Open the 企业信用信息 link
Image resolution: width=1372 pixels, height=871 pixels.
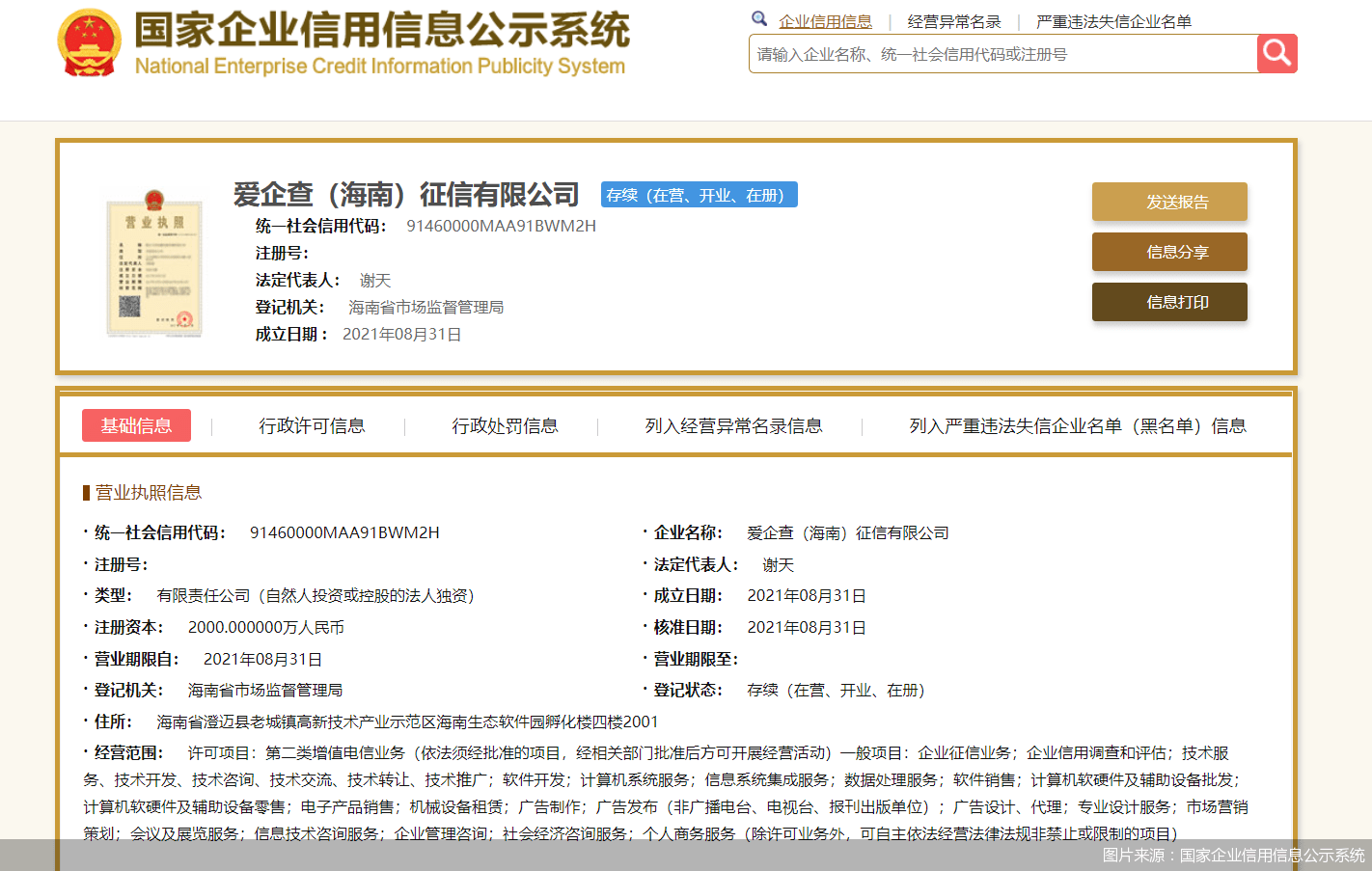(825, 21)
